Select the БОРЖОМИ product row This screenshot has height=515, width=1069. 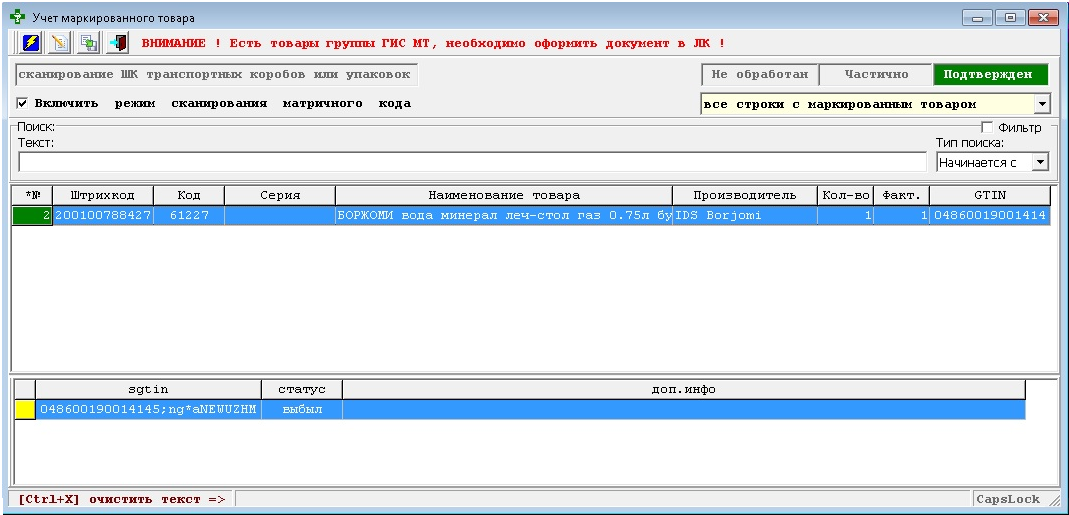(503, 215)
